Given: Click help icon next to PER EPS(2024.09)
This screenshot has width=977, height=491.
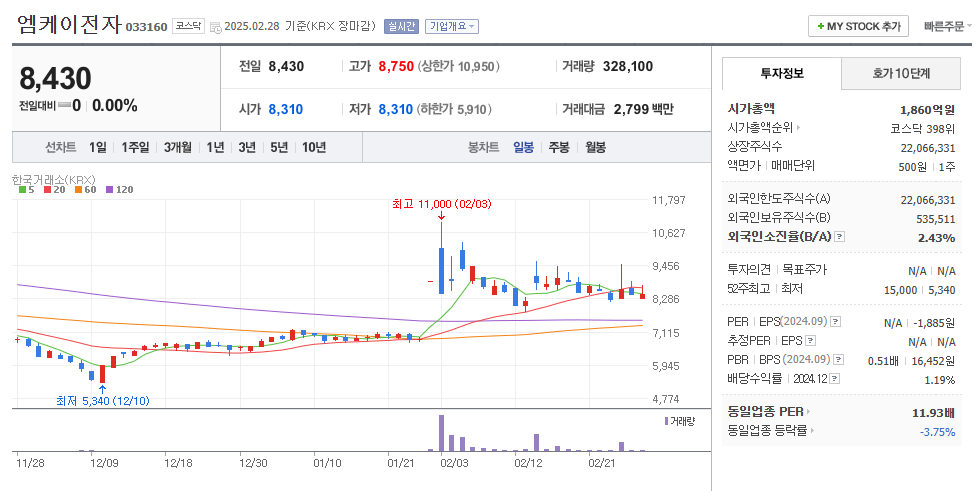Looking at the screenshot, I should 836,322.
